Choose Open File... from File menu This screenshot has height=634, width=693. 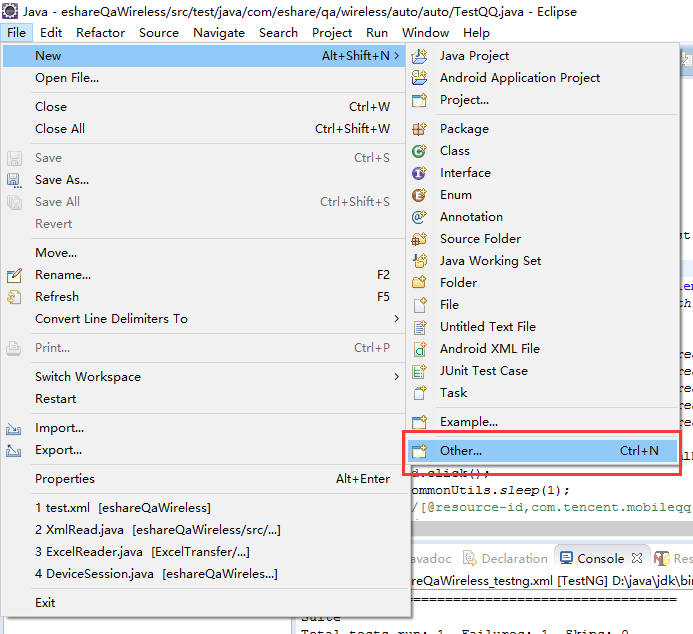pyautogui.click(x=204, y=78)
